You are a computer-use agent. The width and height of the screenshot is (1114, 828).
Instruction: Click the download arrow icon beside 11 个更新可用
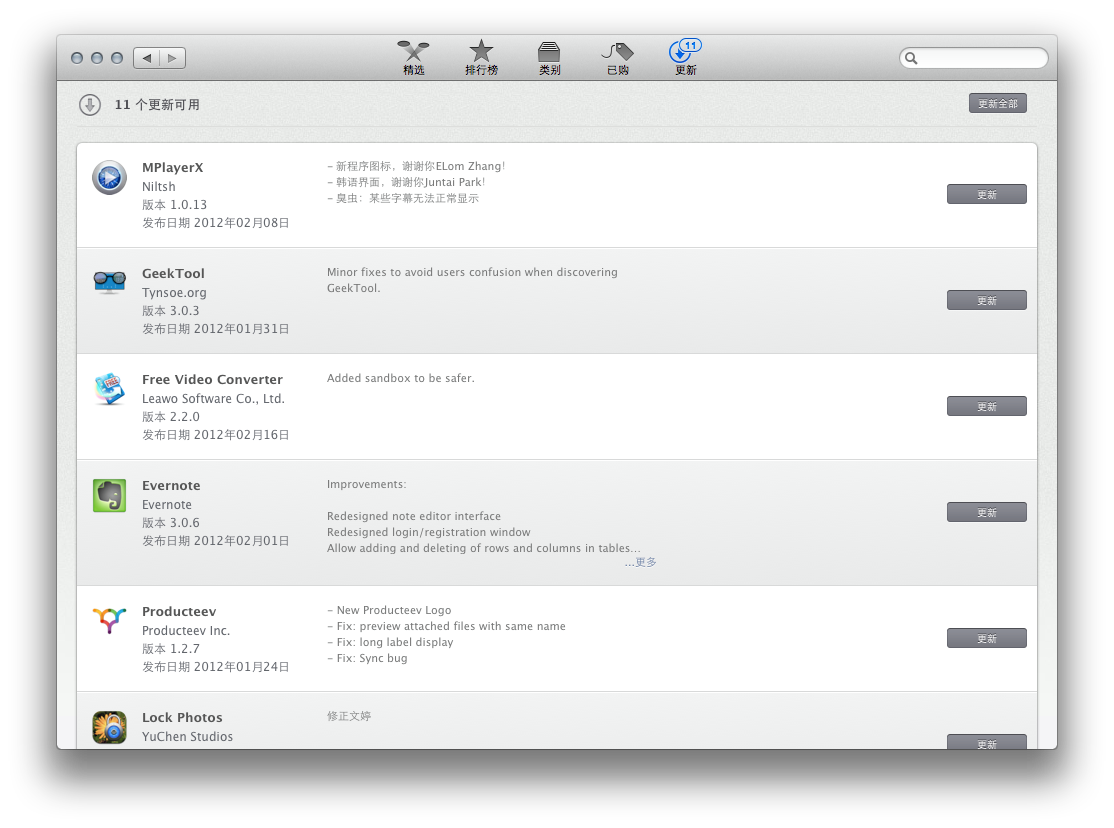coord(90,104)
